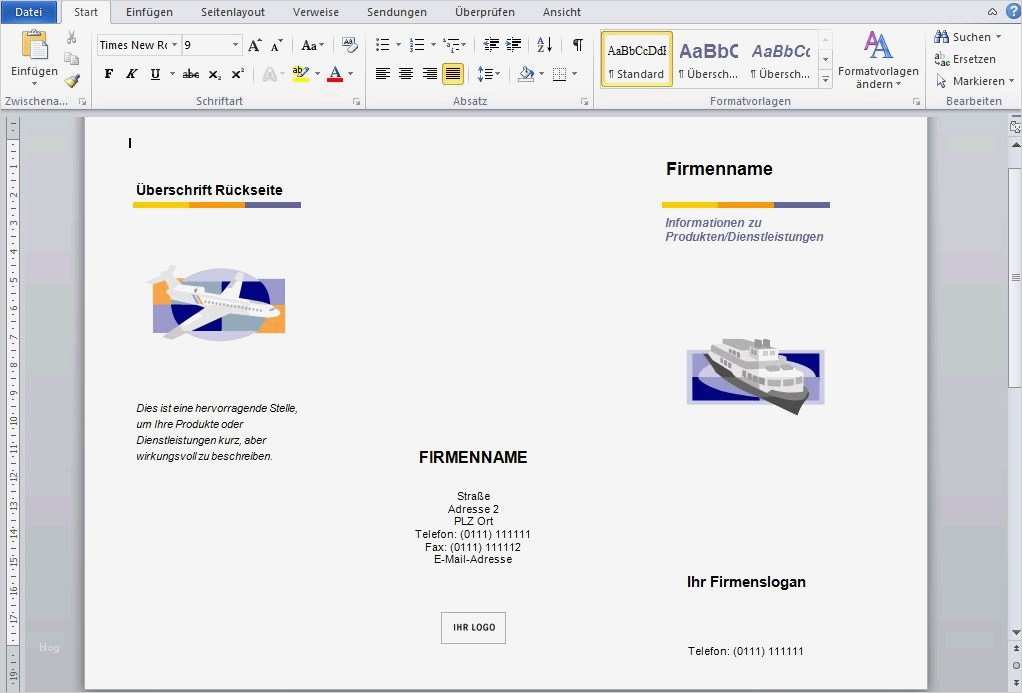The width and height of the screenshot is (1022, 693).
Task: Open the font size dropdown
Action: click(x=235, y=45)
